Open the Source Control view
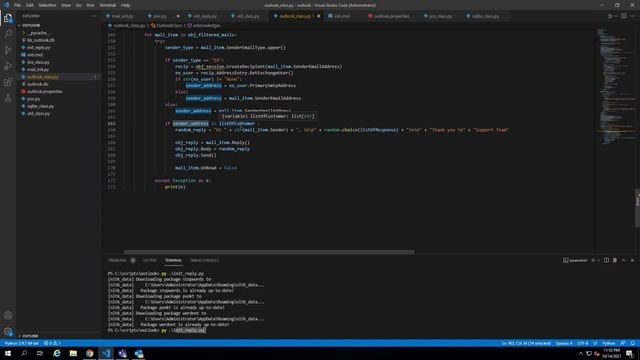Image resolution: width=640 pixels, height=360 pixels. click(x=8, y=50)
